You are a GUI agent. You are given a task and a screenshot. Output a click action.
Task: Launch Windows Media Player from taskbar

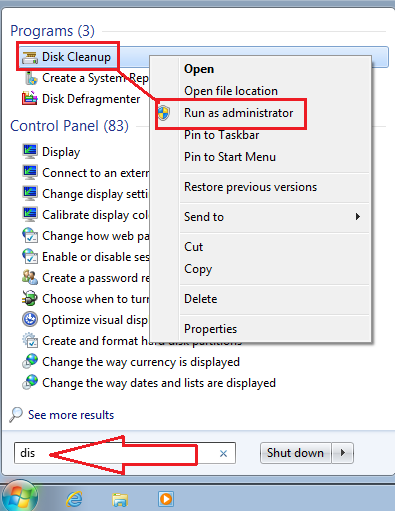coord(166,499)
